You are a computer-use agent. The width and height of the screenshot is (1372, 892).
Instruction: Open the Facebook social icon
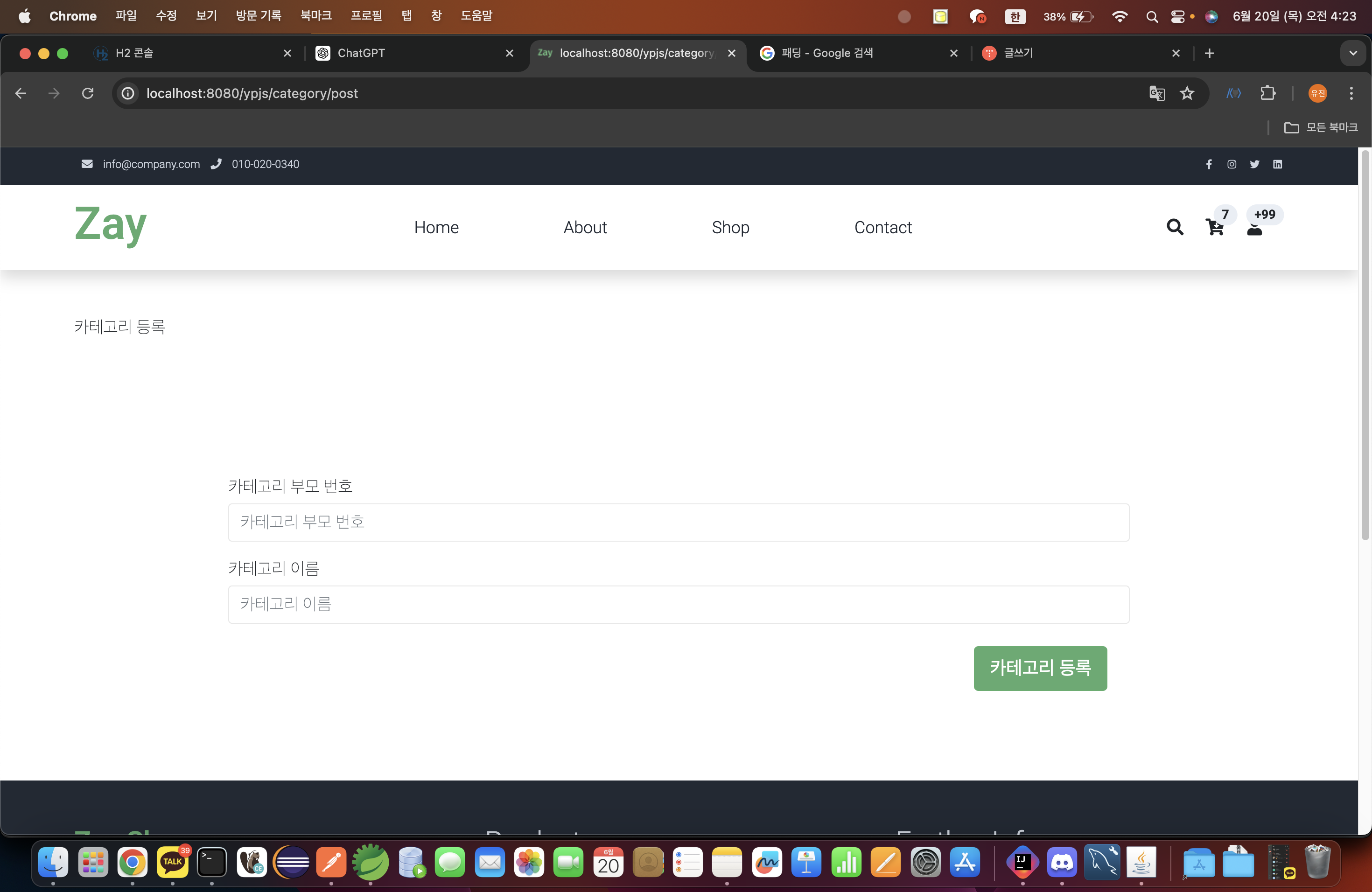1209,164
